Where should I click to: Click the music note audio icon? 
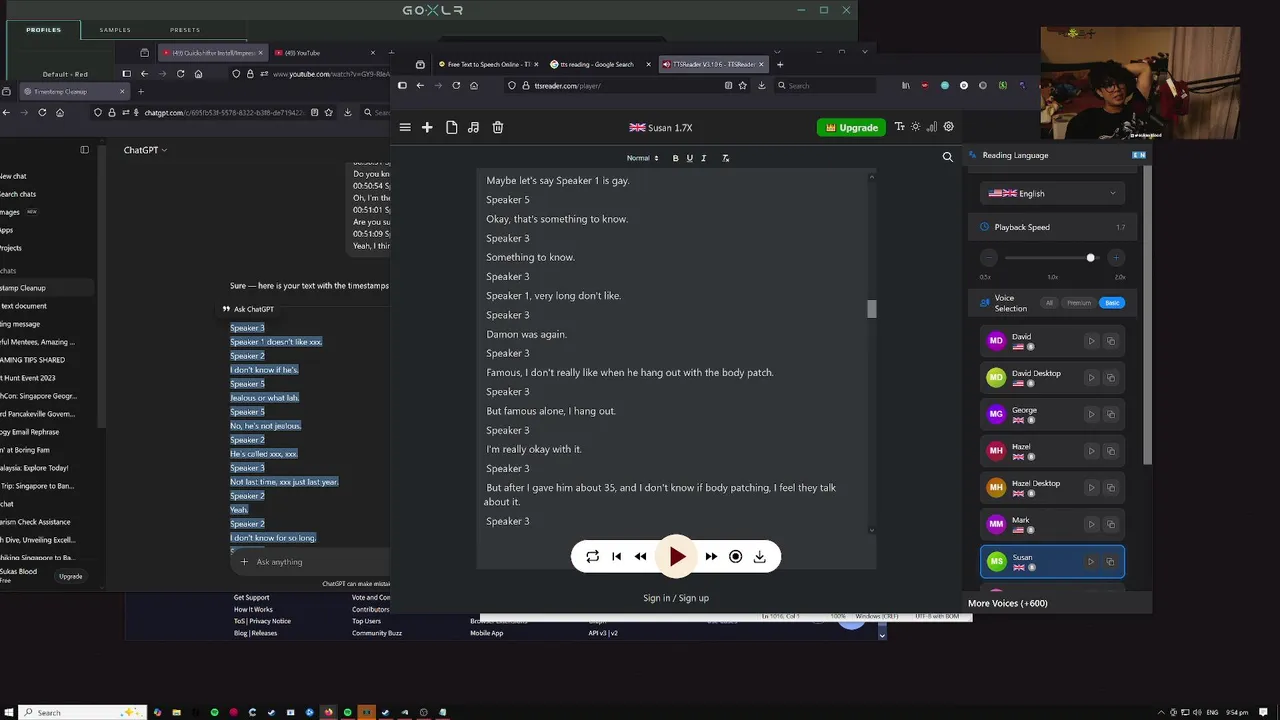click(x=473, y=127)
